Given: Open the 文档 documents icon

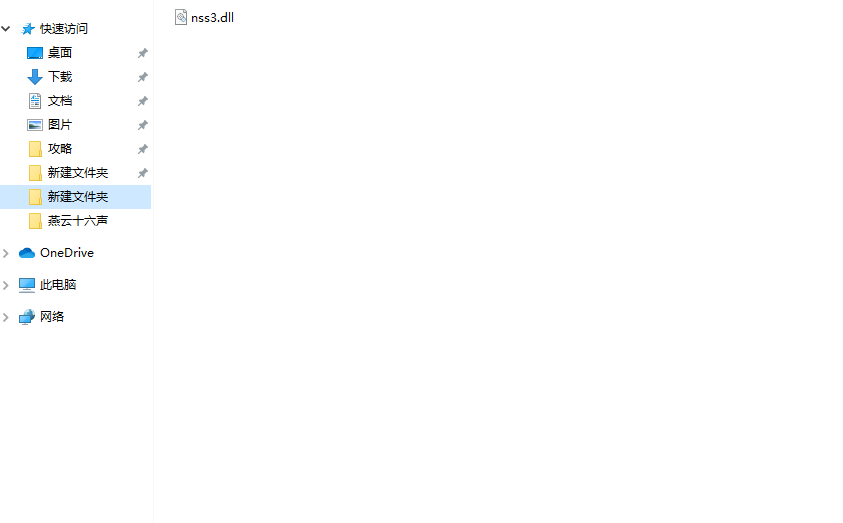Looking at the screenshot, I should [35, 101].
